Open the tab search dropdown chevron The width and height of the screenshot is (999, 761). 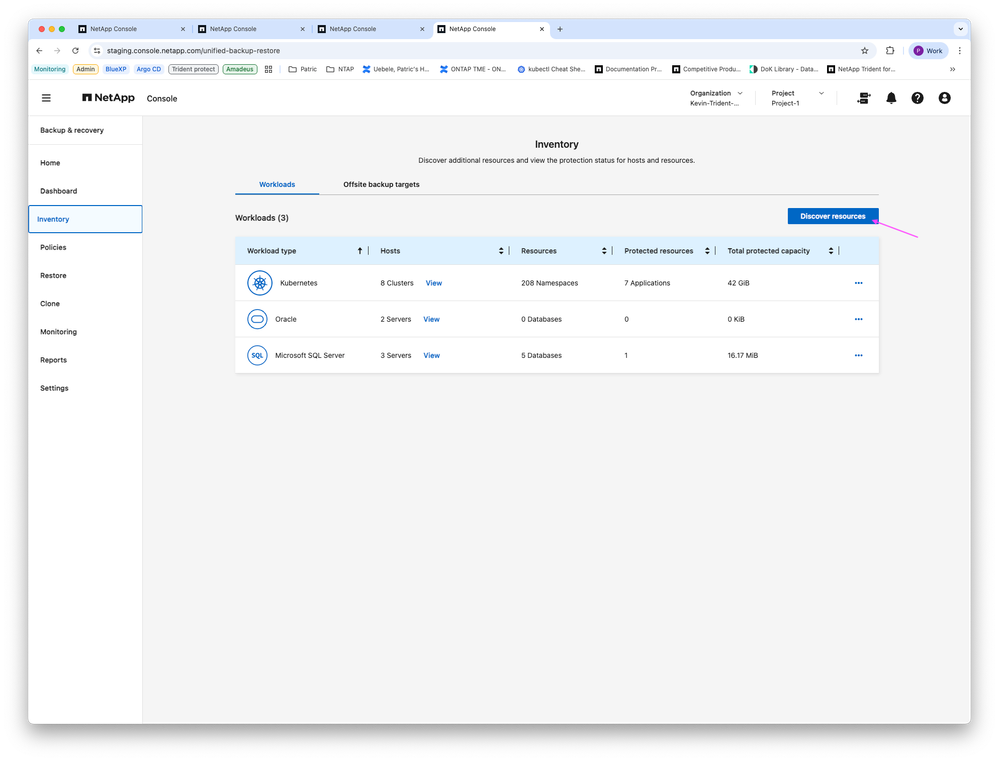click(x=960, y=29)
